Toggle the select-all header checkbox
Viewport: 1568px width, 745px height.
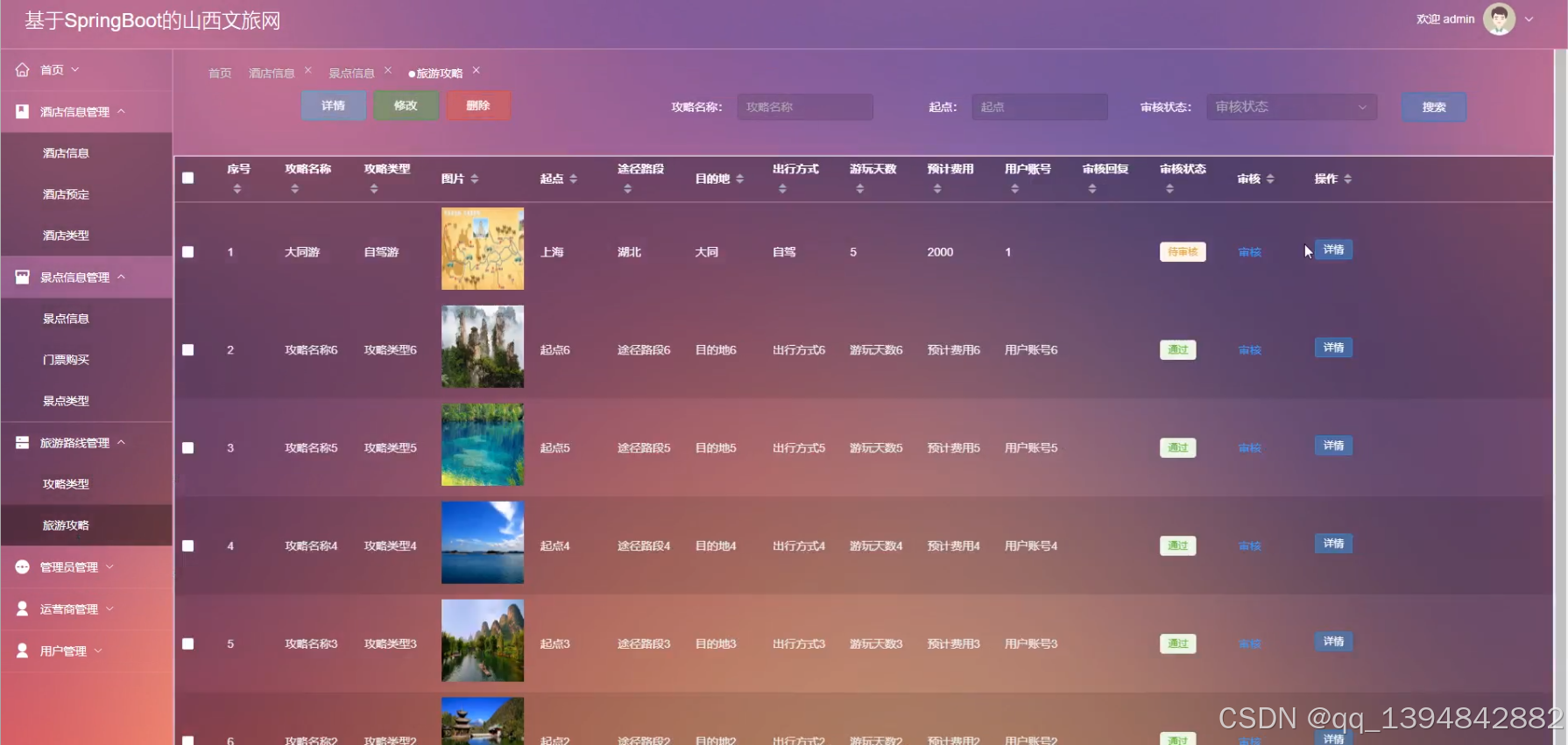pyautogui.click(x=187, y=178)
